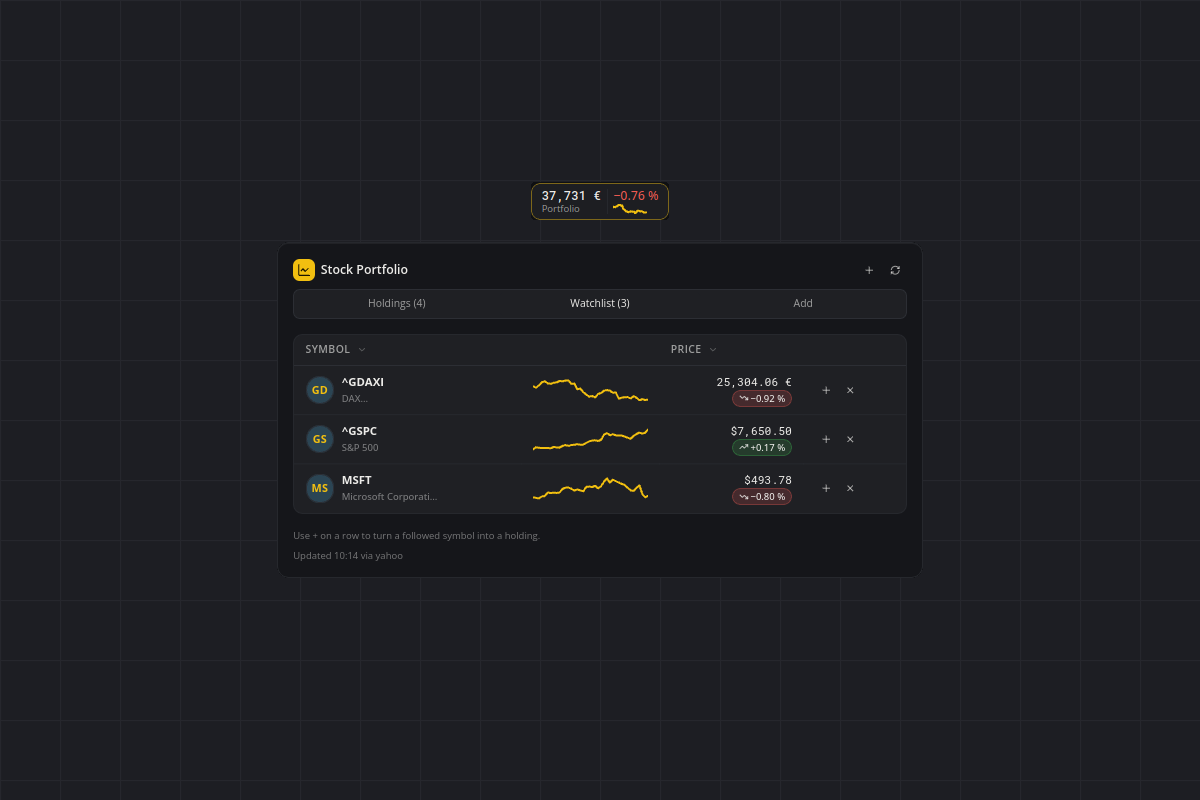Click the portfolio widget mini sparkline

tap(630, 209)
